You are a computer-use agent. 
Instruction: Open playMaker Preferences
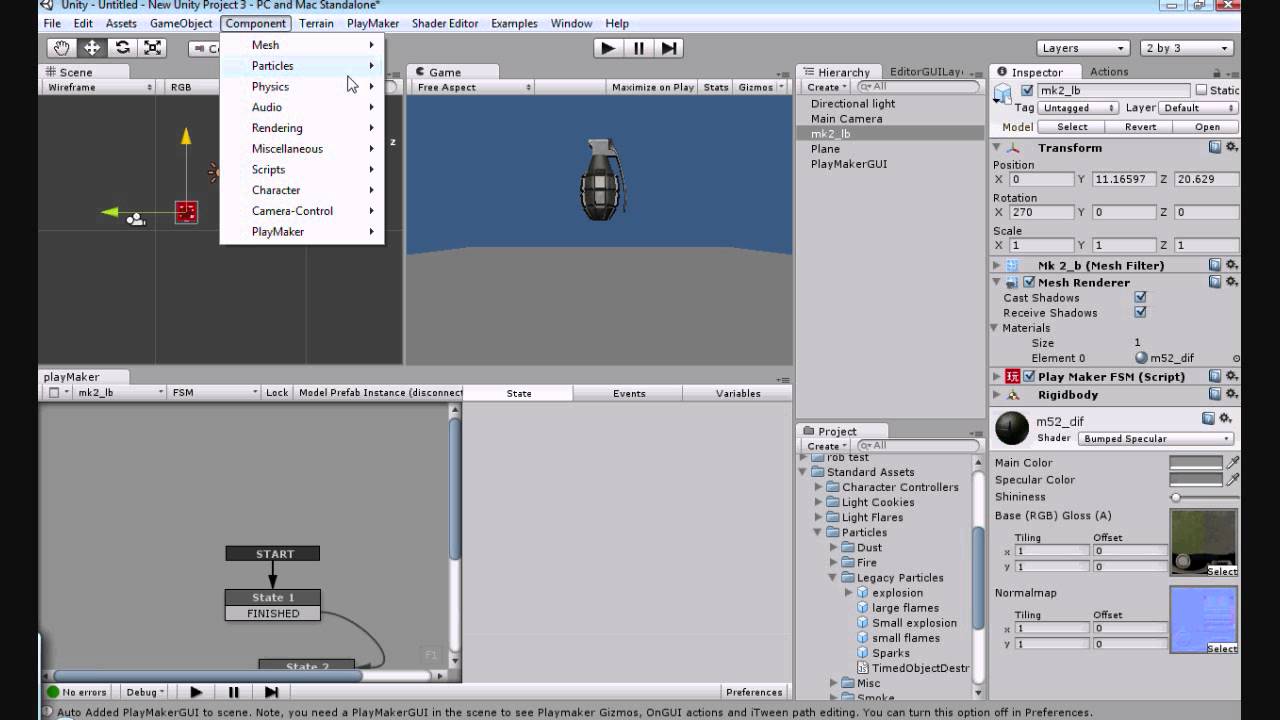[x=754, y=692]
